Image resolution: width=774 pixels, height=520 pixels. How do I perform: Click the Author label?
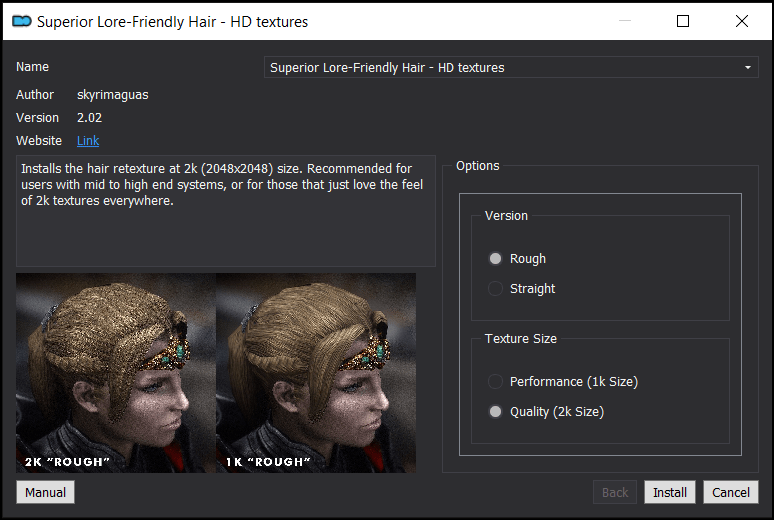point(35,95)
